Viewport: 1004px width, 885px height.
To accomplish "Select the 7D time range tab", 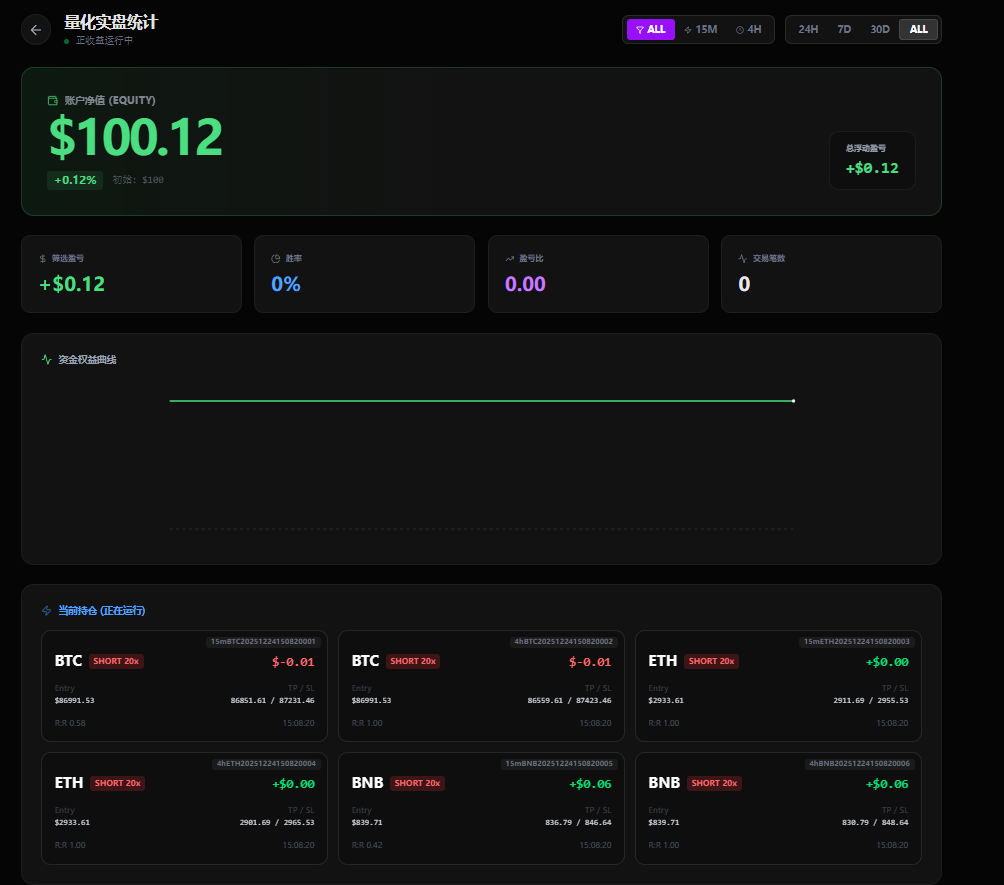I will 844,30.
